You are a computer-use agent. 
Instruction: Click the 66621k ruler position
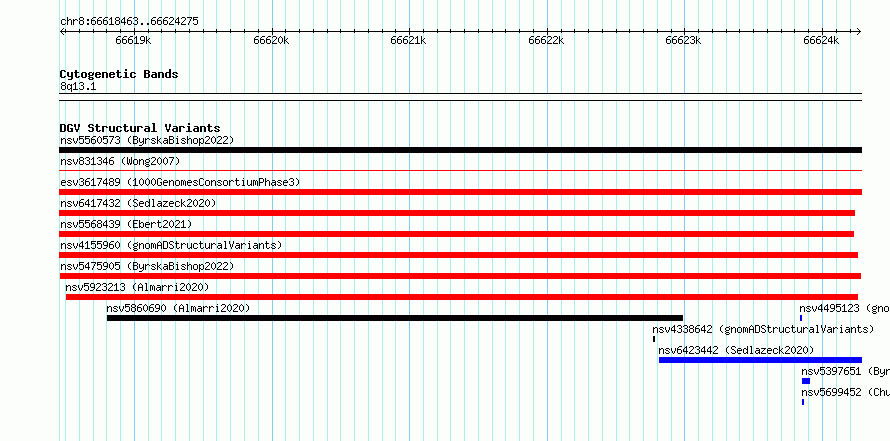pos(409,40)
